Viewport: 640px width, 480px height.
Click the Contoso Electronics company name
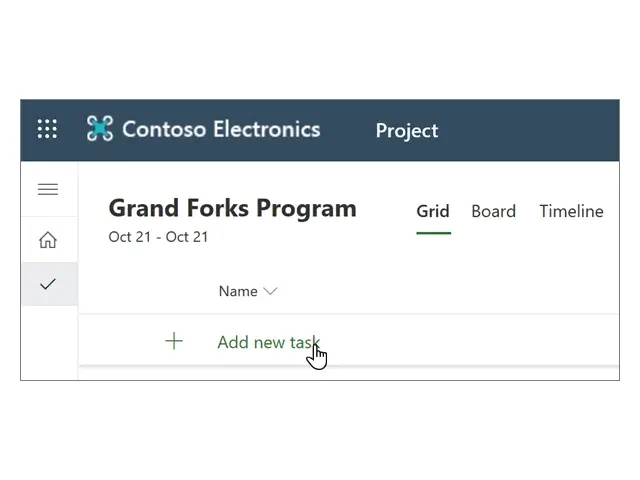221,129
